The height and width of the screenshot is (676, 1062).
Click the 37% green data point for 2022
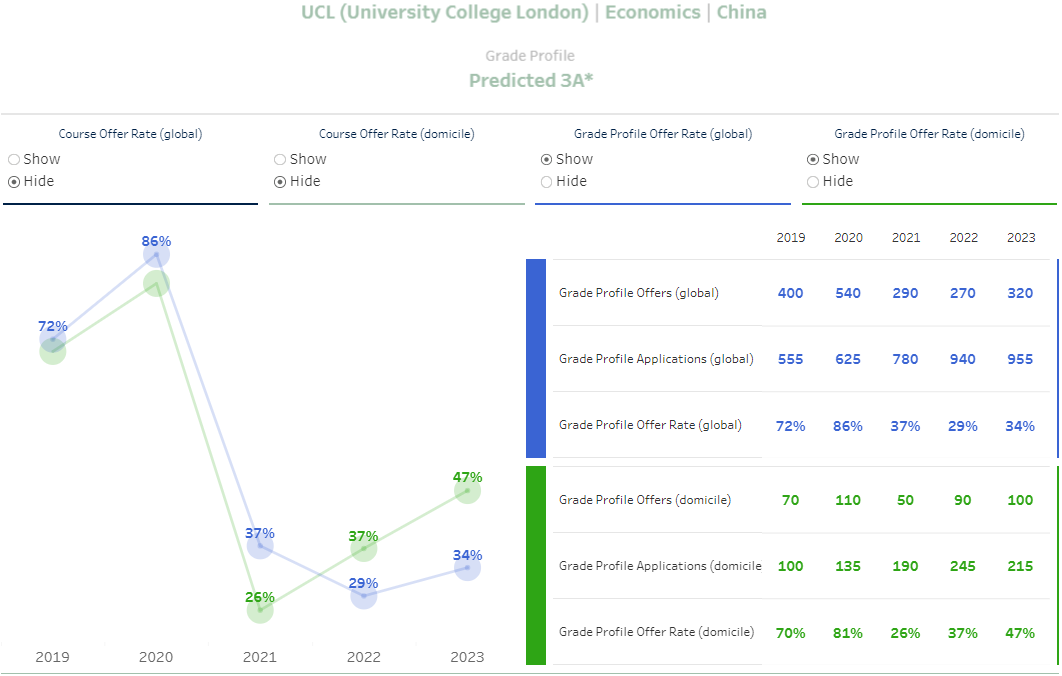(364, 549)
